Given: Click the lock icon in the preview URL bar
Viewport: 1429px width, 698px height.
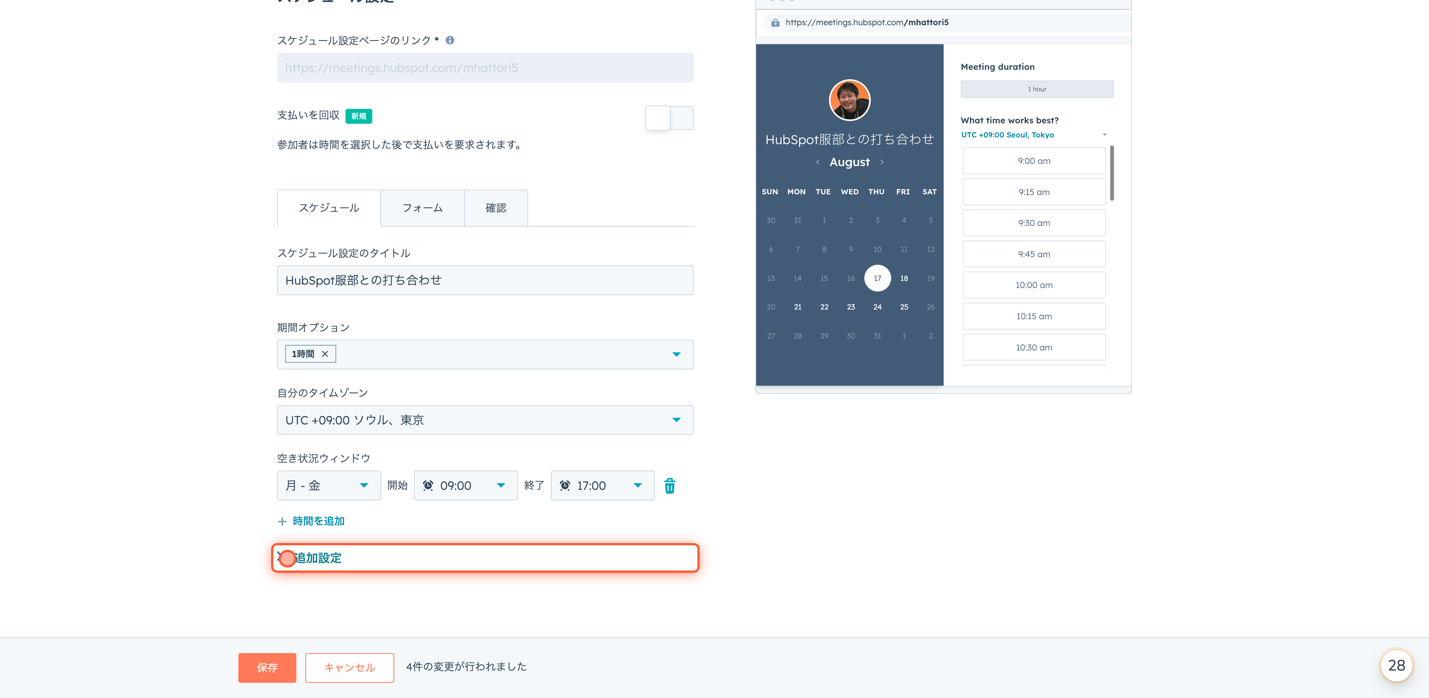Looking at the screenshot, I should (x=775, y=22).
